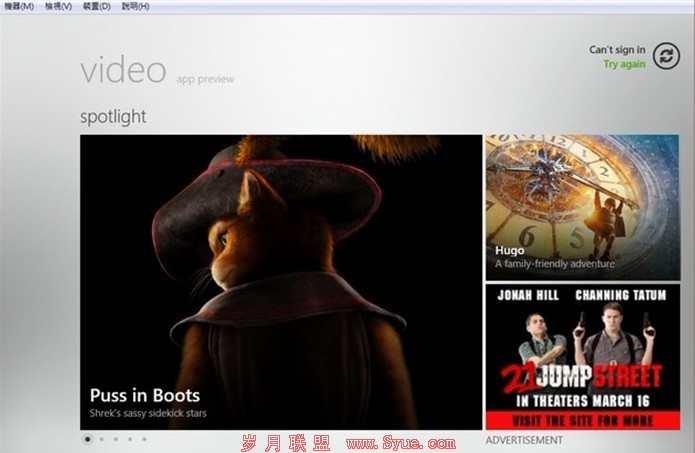
Task: Select the second spotlight page dot
Action: (x=102, y=439)
